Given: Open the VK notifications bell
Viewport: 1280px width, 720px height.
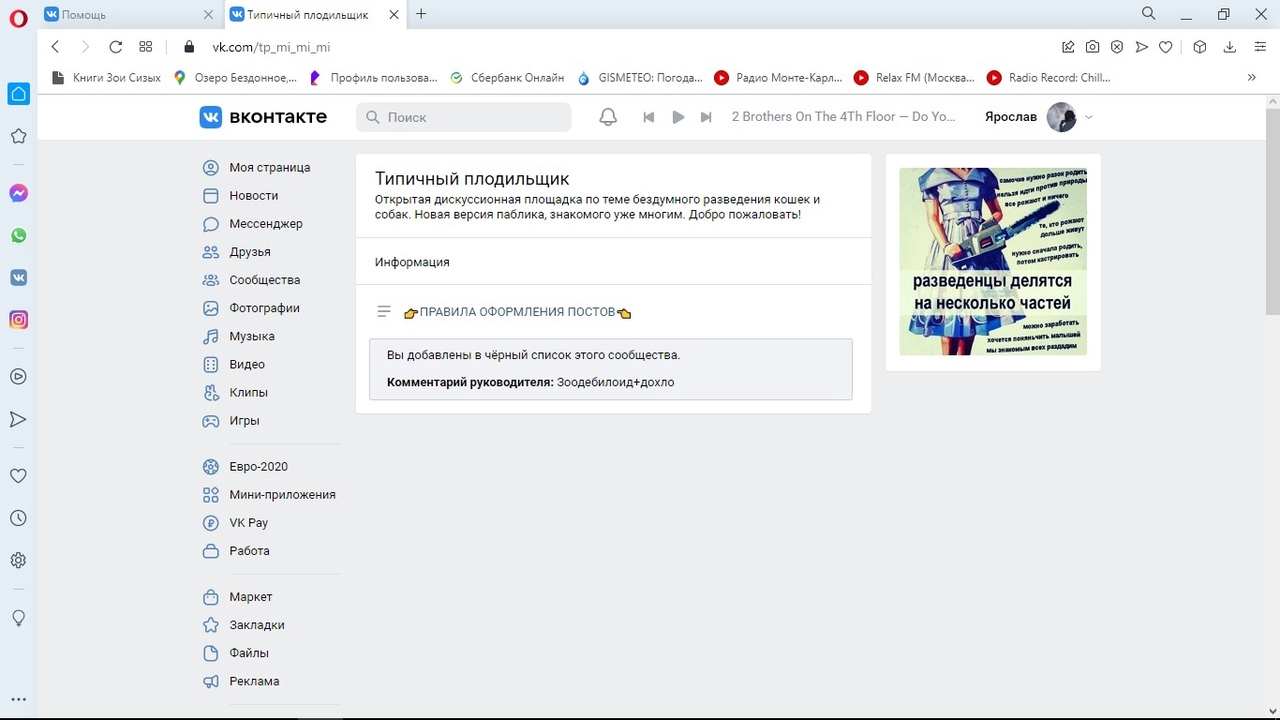Looking at the screenshot, I should click(x=608, y=117).
